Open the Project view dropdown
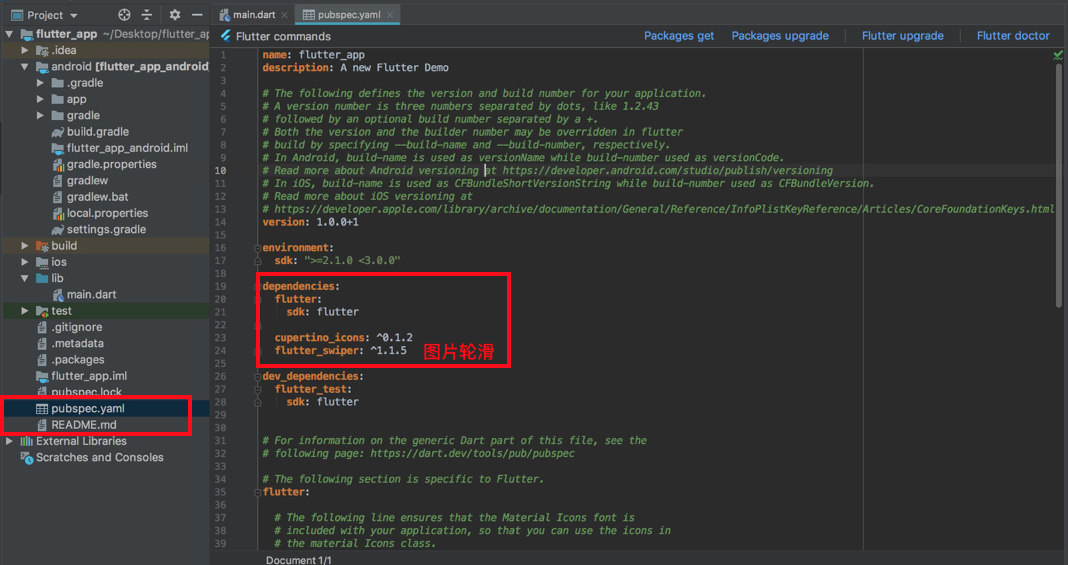Image resolution: width=1068 pixels, height=565 pixels. click(44, 15)
